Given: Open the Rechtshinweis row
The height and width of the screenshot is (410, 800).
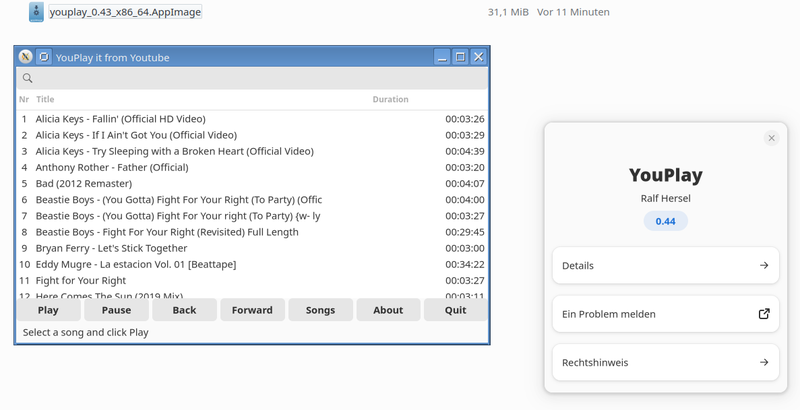Looking at the screenshot, I should pyautogui.click(x=665, y=362).
